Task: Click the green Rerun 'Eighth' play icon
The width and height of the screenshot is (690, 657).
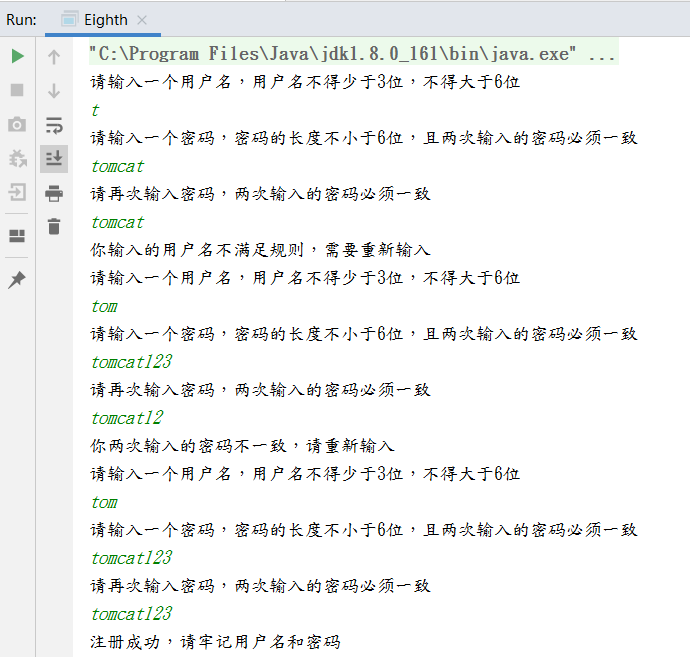Action: pyautogui.click(x=17, y=56)
